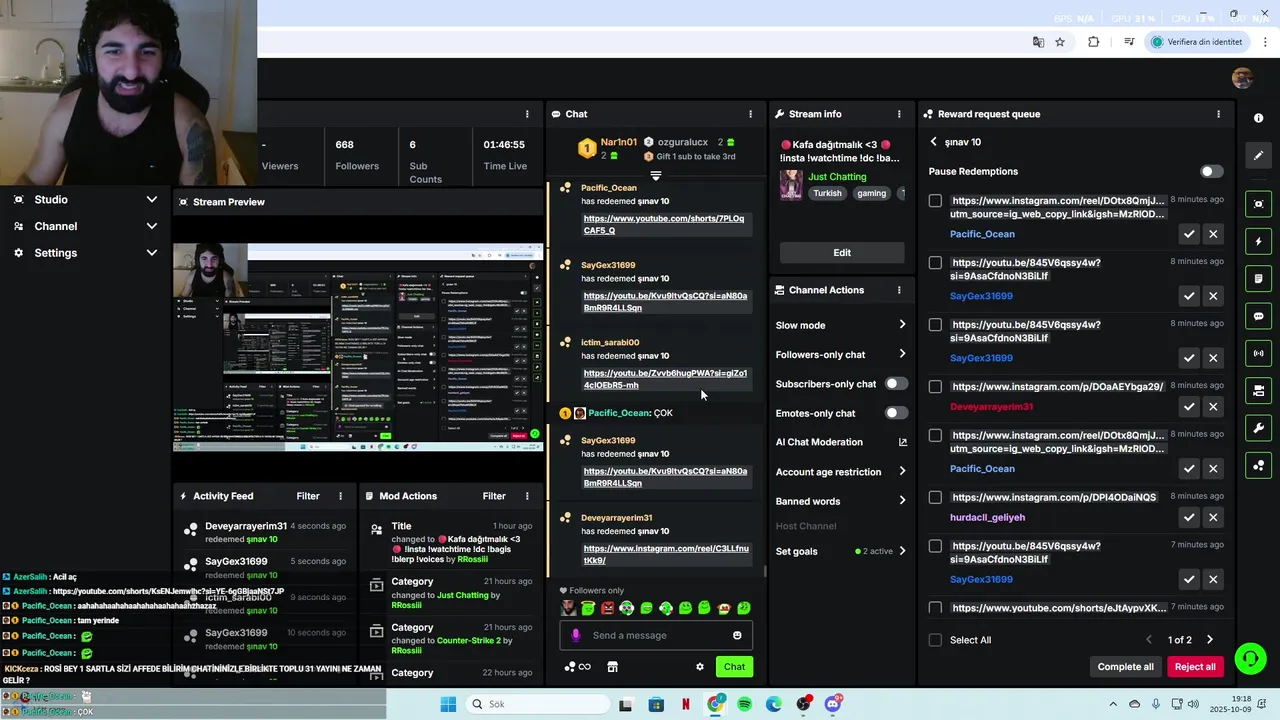Open Discord from the taskbar
Image resolution: width=1280 pixels, height=720 pixels.
(833, 704)
